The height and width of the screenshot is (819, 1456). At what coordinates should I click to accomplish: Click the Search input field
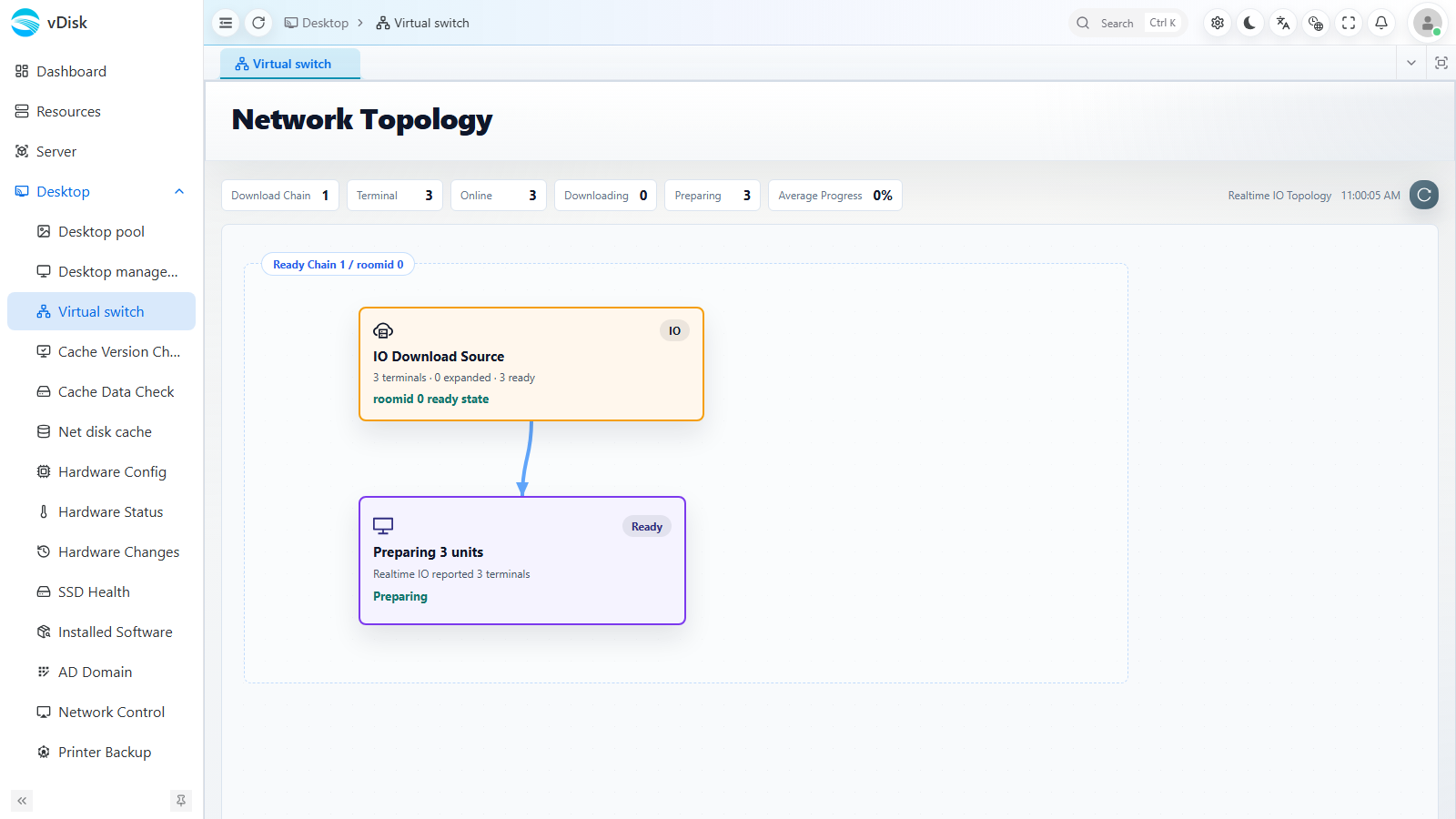point(1128,23)
